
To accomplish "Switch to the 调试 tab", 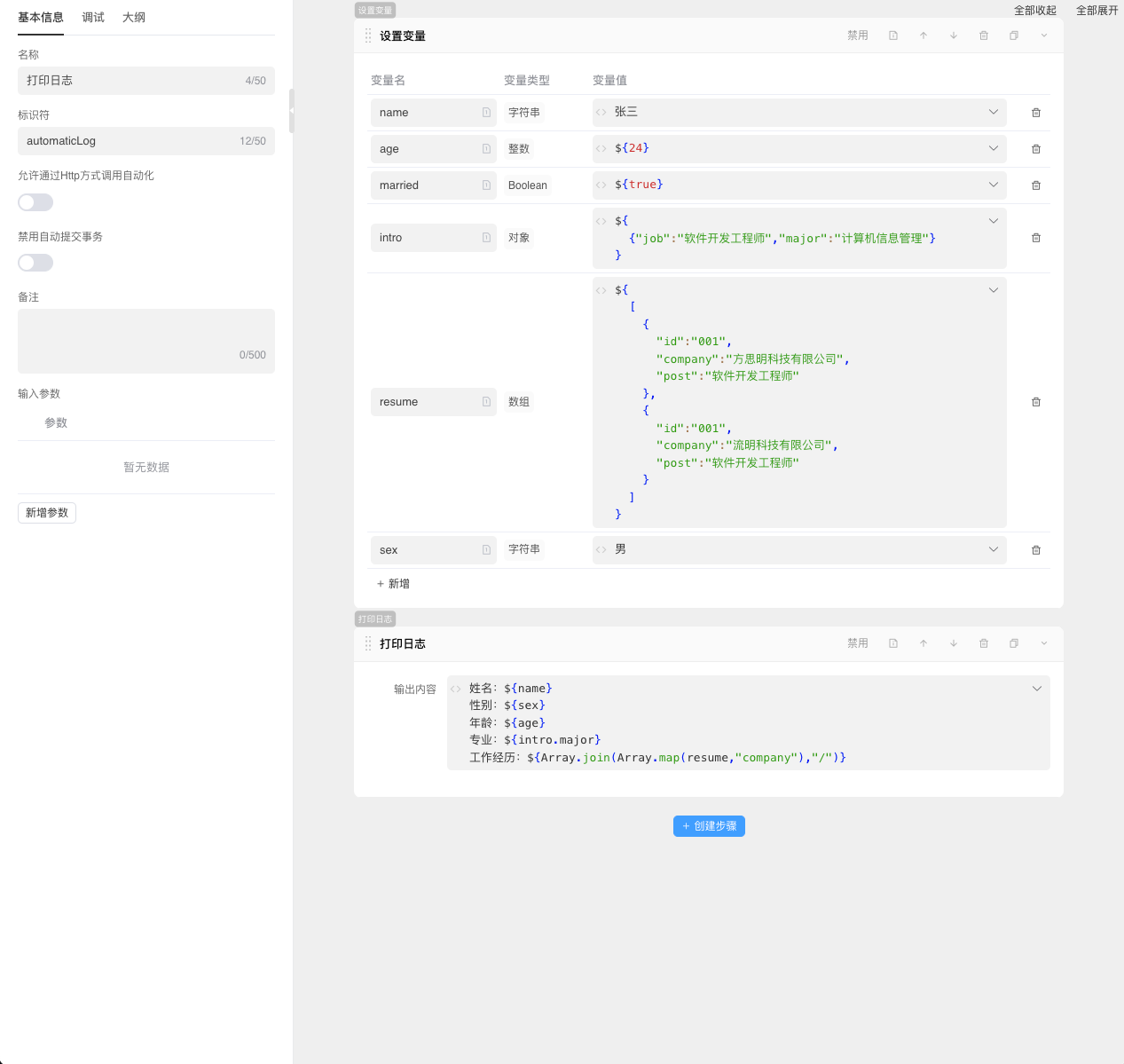I will 93,18.
